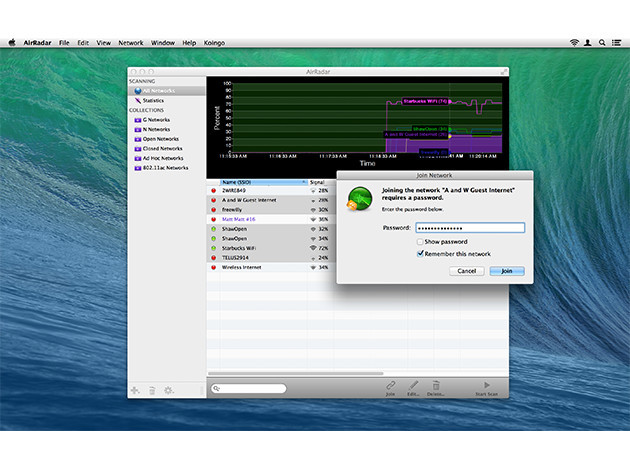The image size is (630, 473).
Task: Select Statistics in the sidebar
Action: [x=153, y=101]
